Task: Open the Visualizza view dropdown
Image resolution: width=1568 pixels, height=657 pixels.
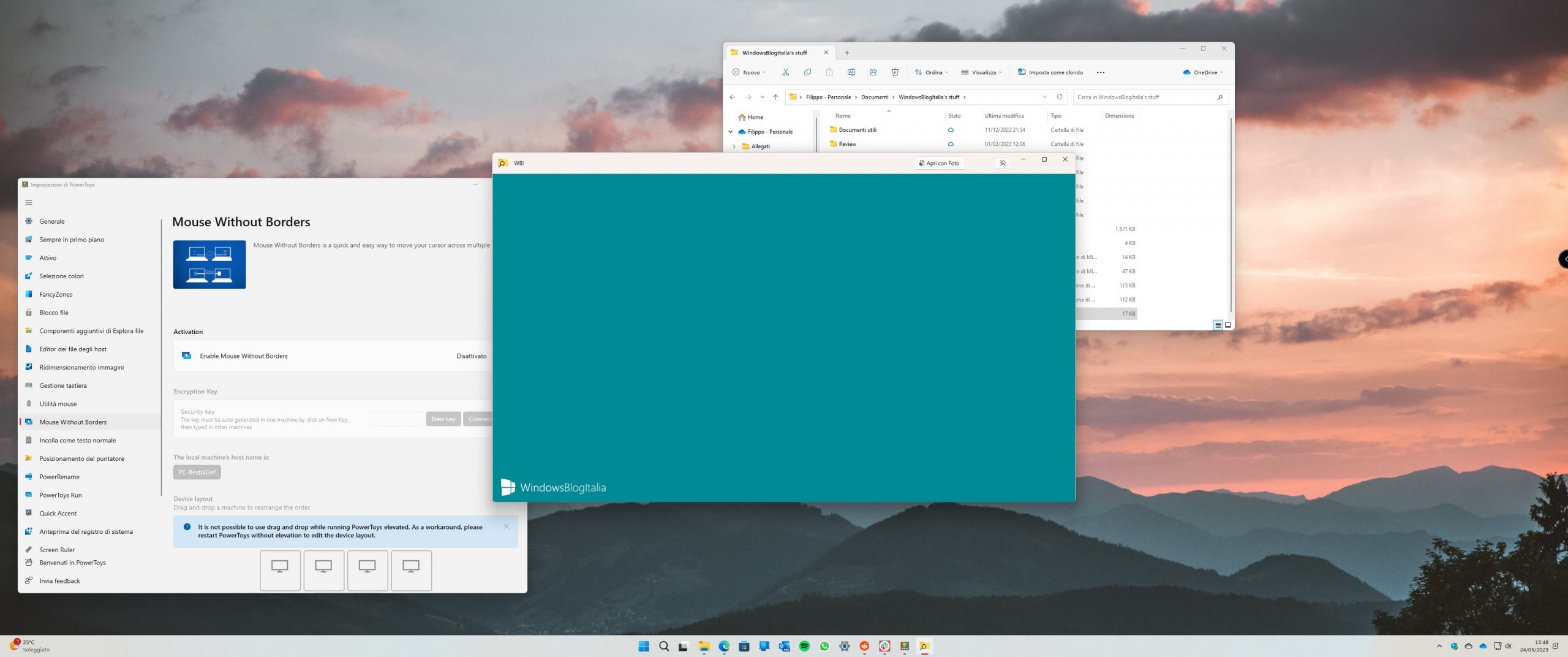Action: pos(982,72)
